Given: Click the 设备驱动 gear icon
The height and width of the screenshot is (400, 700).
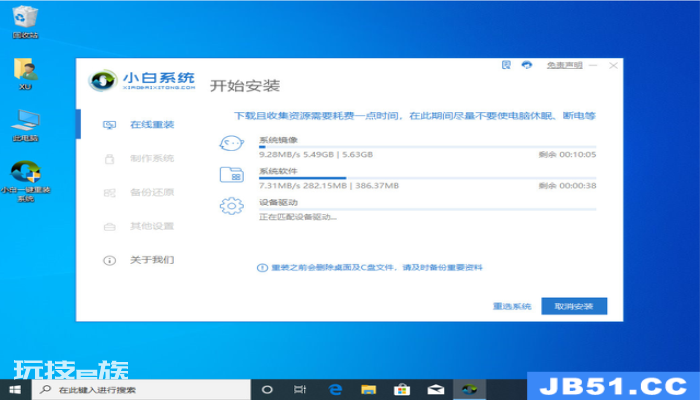Looking at the screenshot, I should point(231,206).
